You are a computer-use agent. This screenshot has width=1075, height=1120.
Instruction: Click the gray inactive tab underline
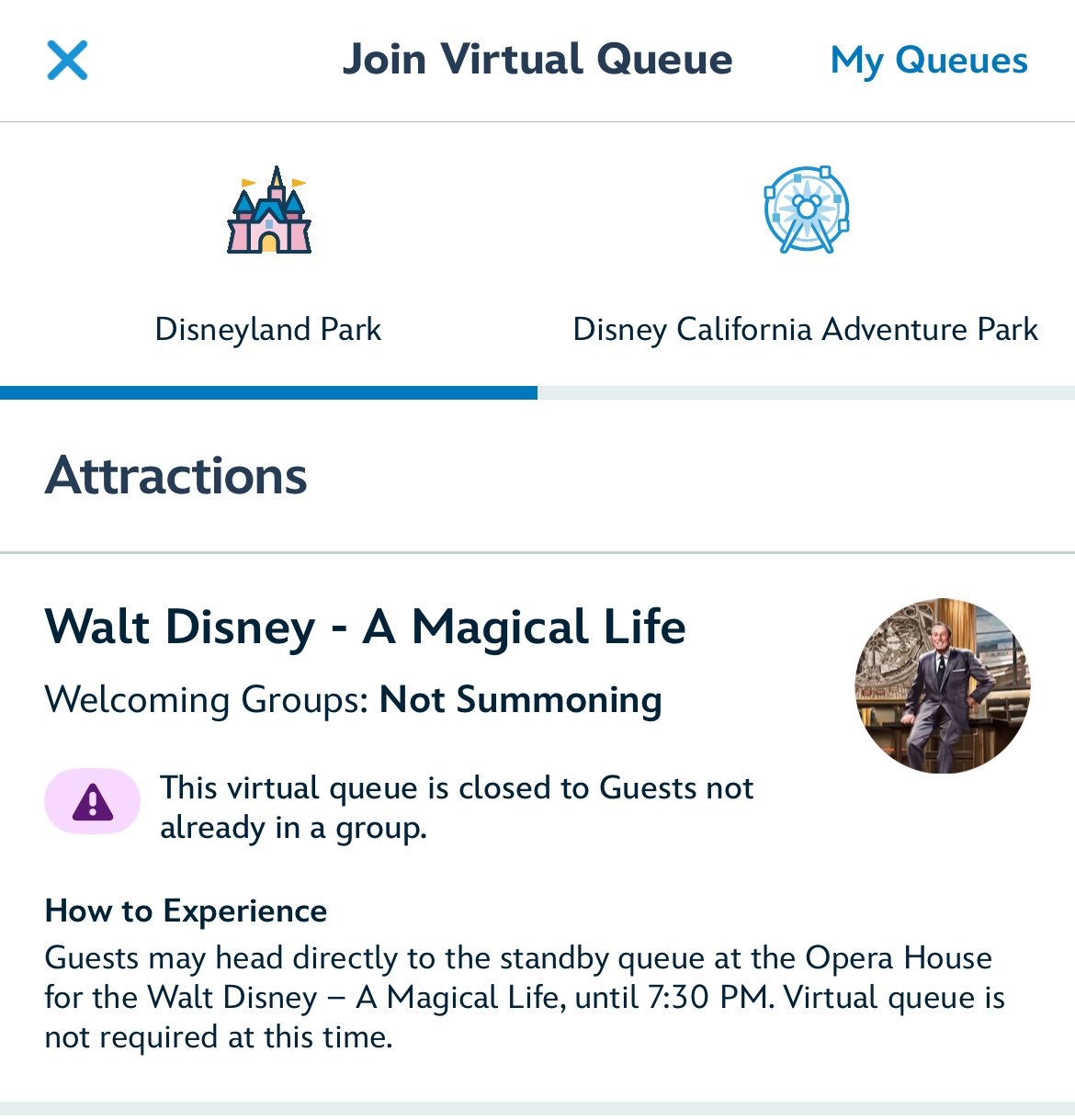(x=806, y=393)
